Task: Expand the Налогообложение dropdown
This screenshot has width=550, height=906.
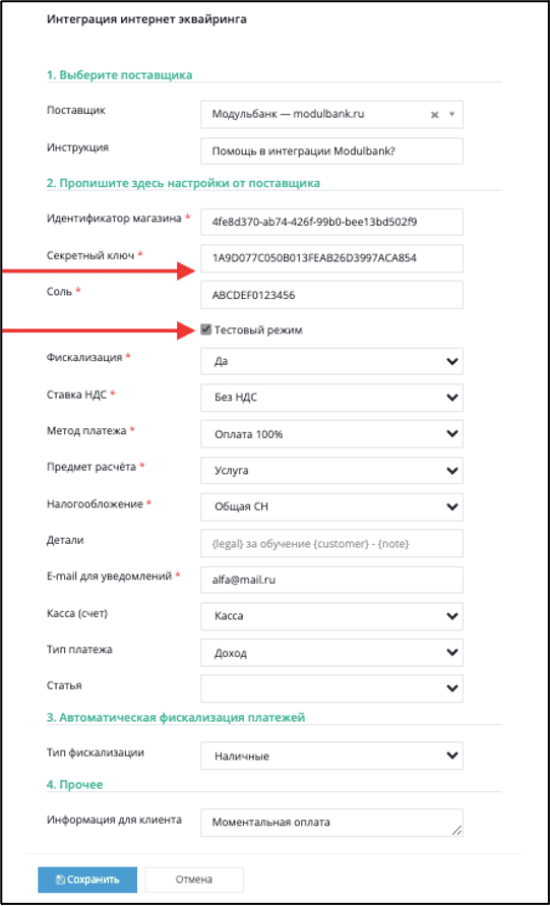Action: click(332, 507)
